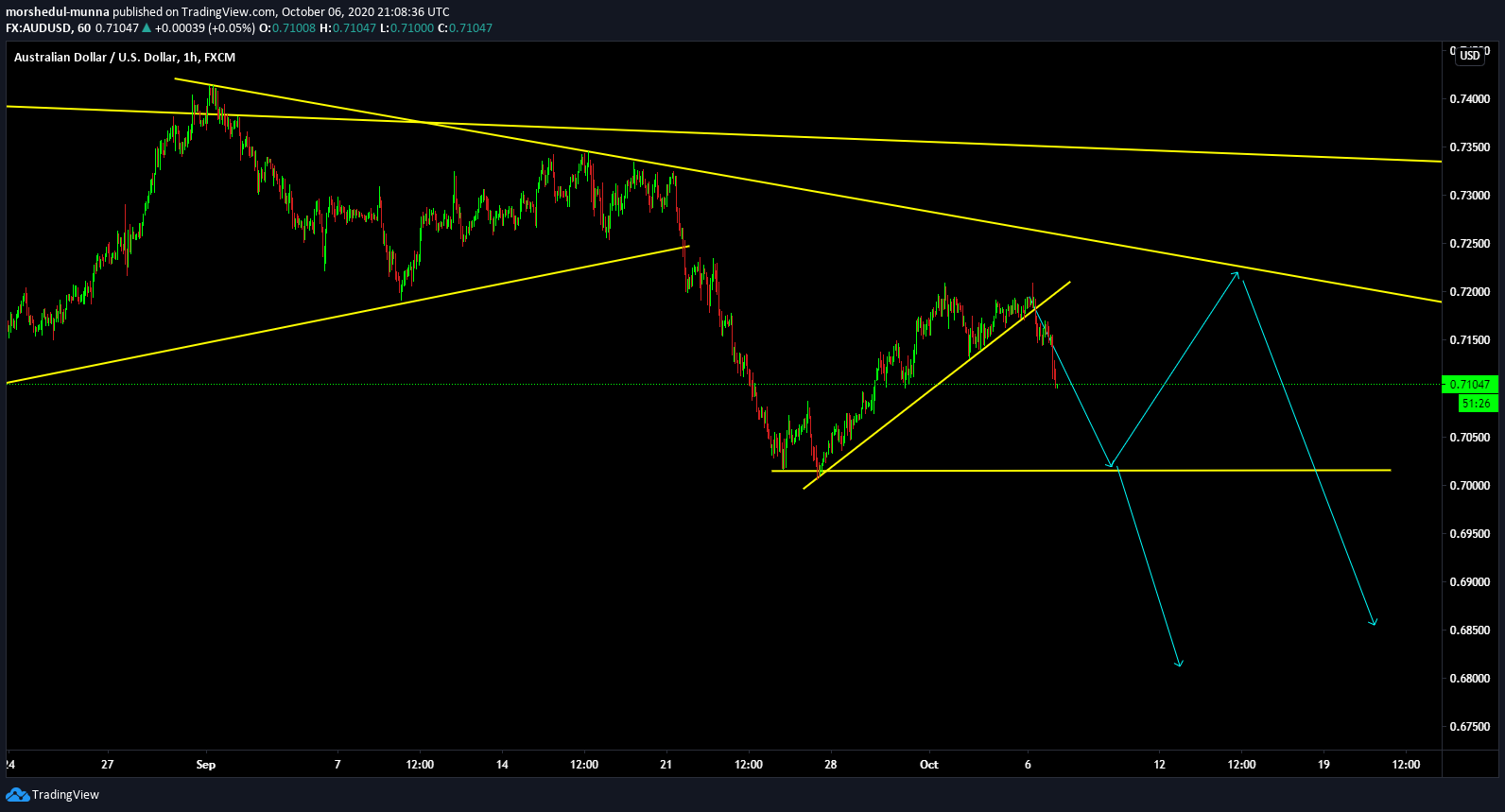Click the TradingView logo icon
This screenshot has height=812, width=1505.
[x=17, y=794]
